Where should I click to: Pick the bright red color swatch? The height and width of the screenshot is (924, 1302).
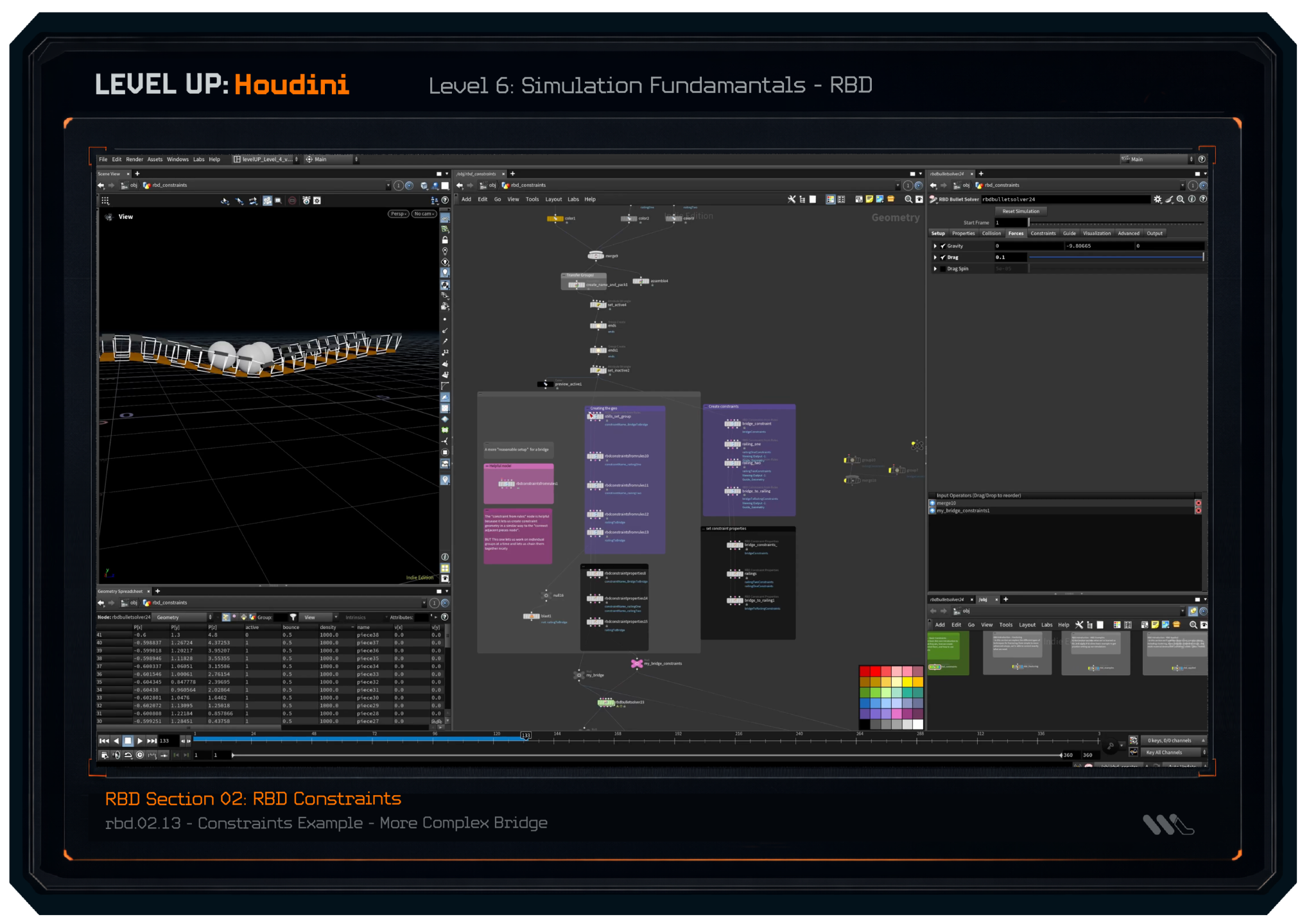click(875, 671)
